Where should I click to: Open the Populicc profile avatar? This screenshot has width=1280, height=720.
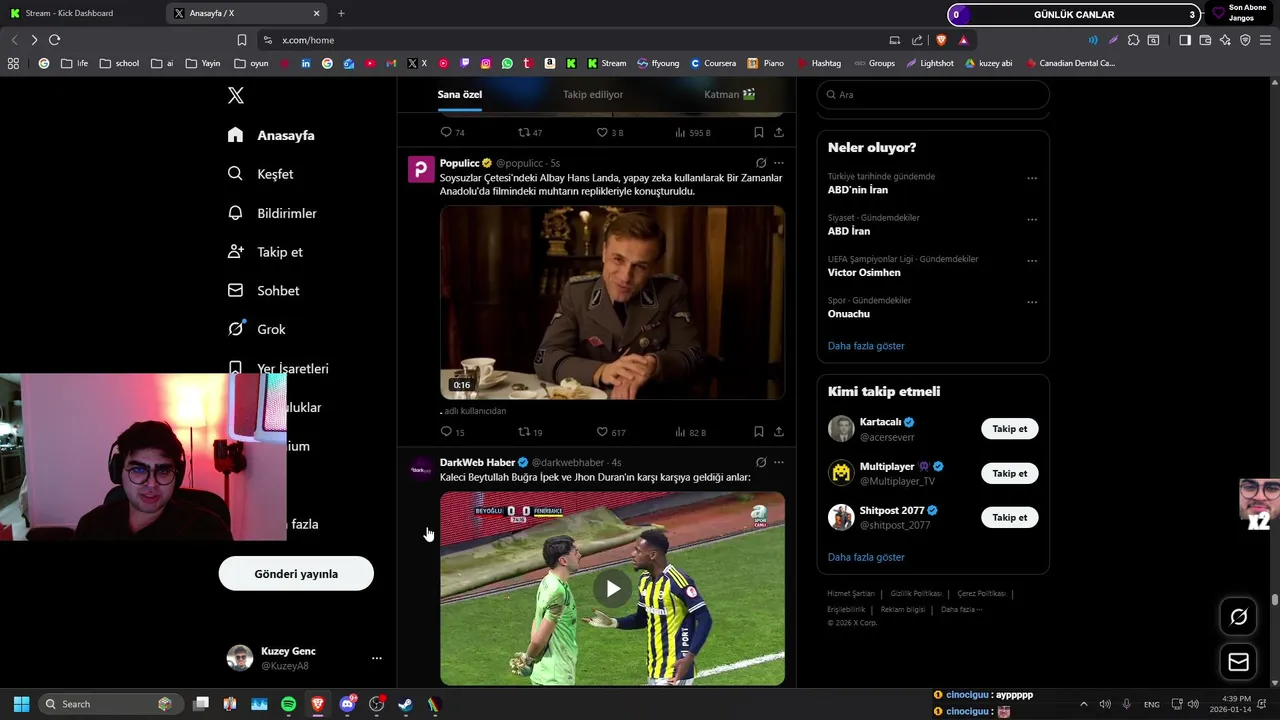[x=421, y=169]
